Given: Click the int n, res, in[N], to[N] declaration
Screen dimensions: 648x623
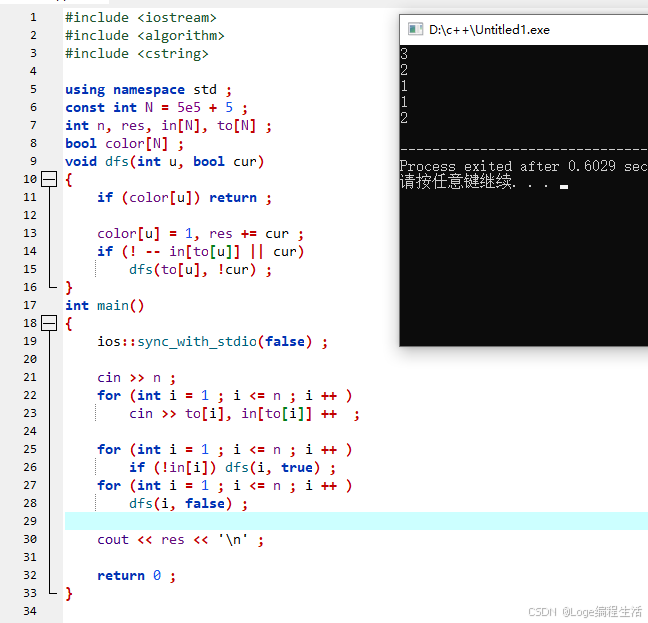Looking at the screenshot, I should [x=169, y=126].
